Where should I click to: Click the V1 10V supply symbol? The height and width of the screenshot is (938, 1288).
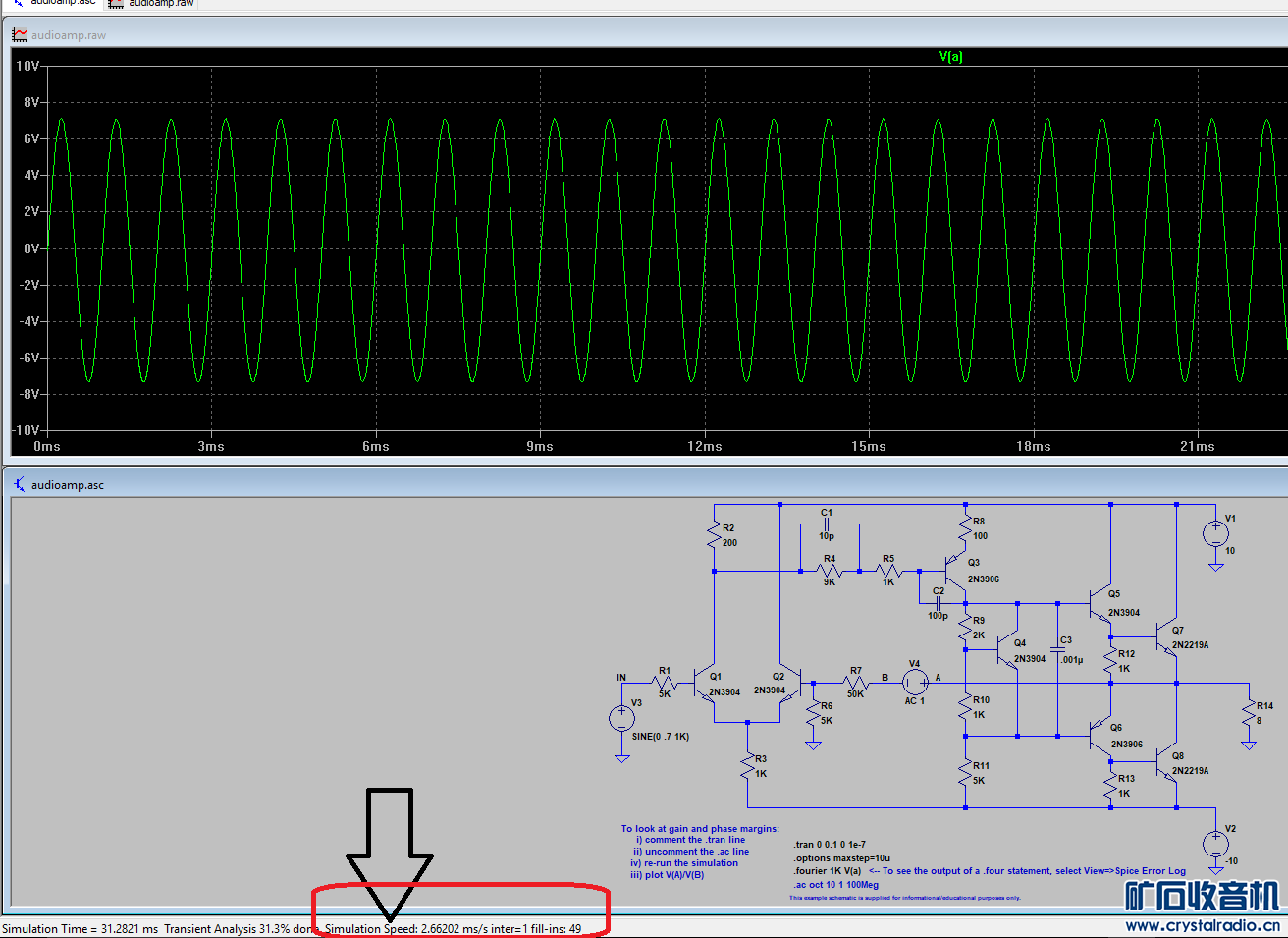tap(1215, 533)
